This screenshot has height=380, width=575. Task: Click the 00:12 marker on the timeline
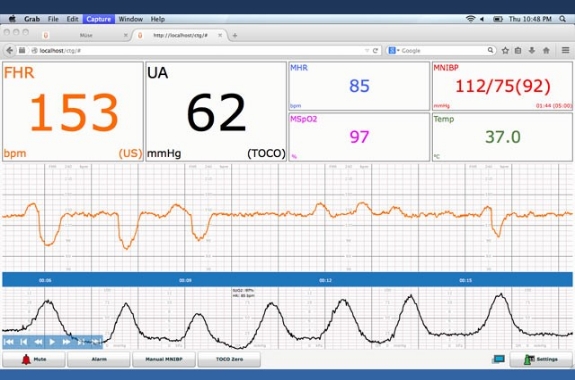325,280
